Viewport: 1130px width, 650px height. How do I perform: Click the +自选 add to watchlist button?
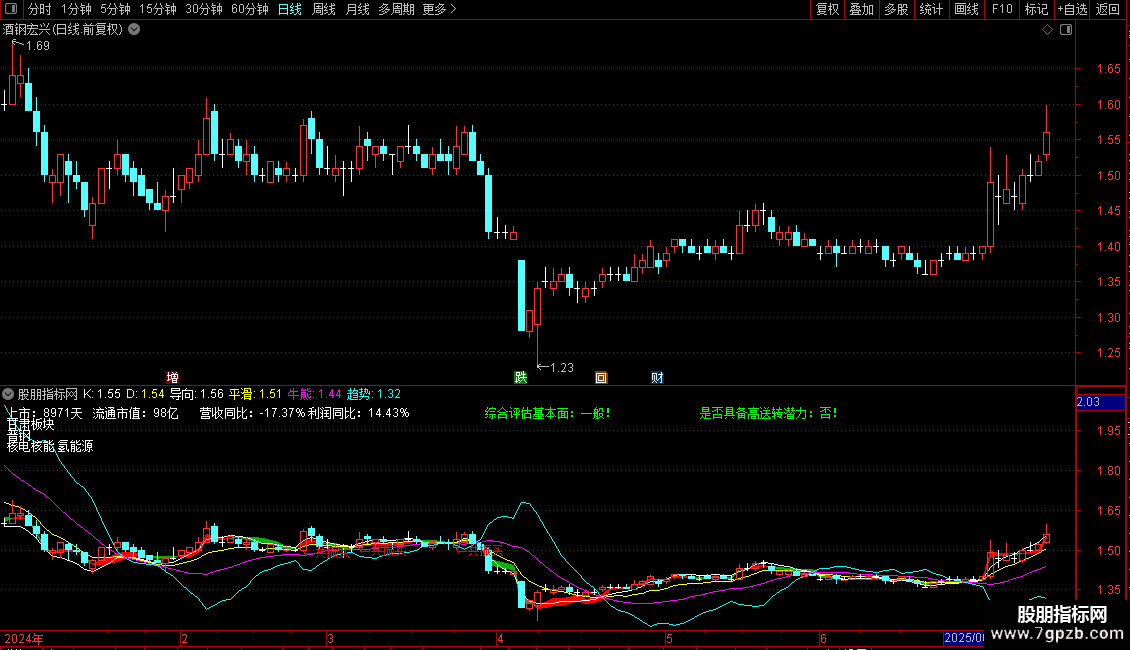1071,9
